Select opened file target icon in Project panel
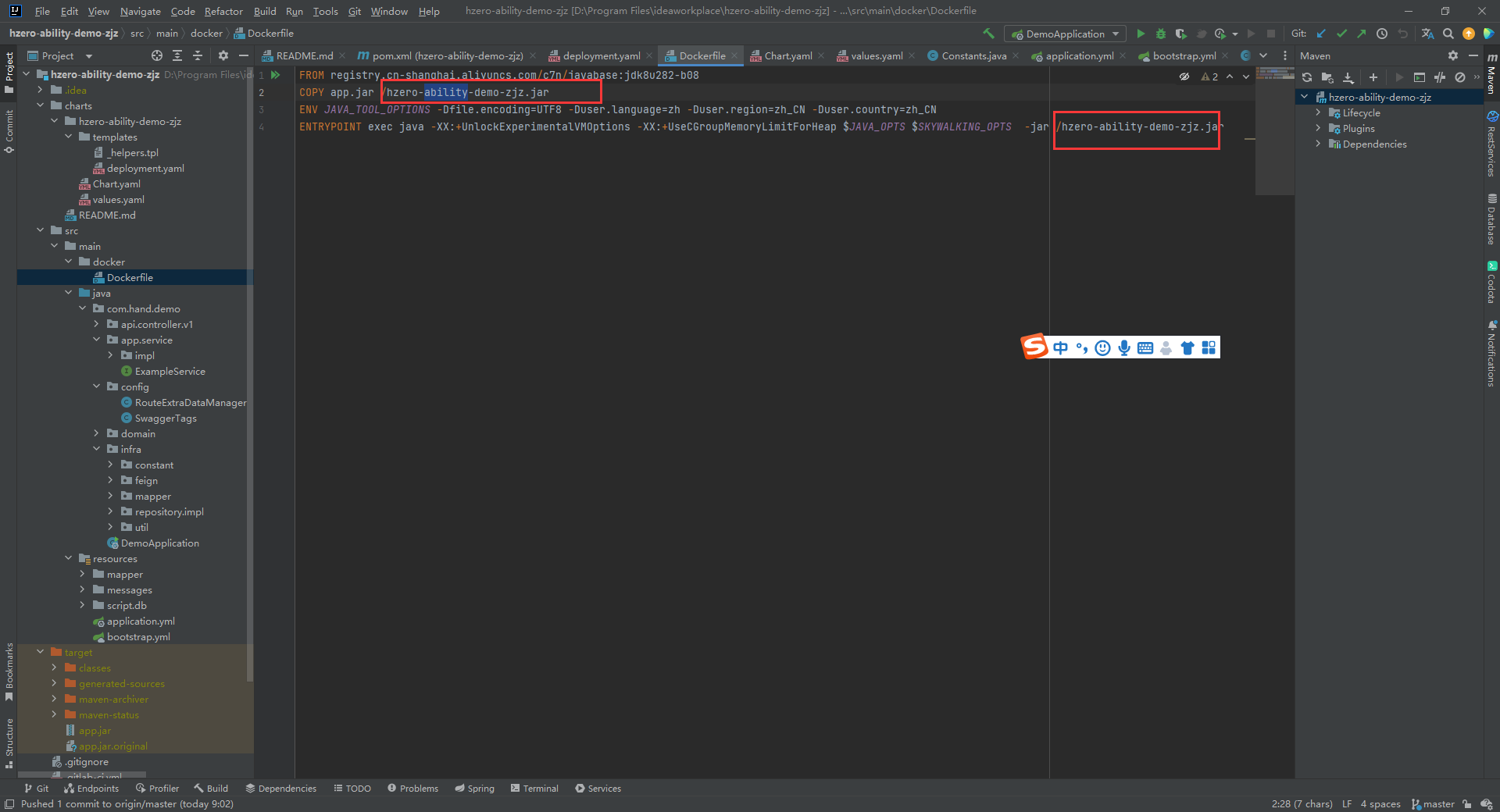 [157, 55]
